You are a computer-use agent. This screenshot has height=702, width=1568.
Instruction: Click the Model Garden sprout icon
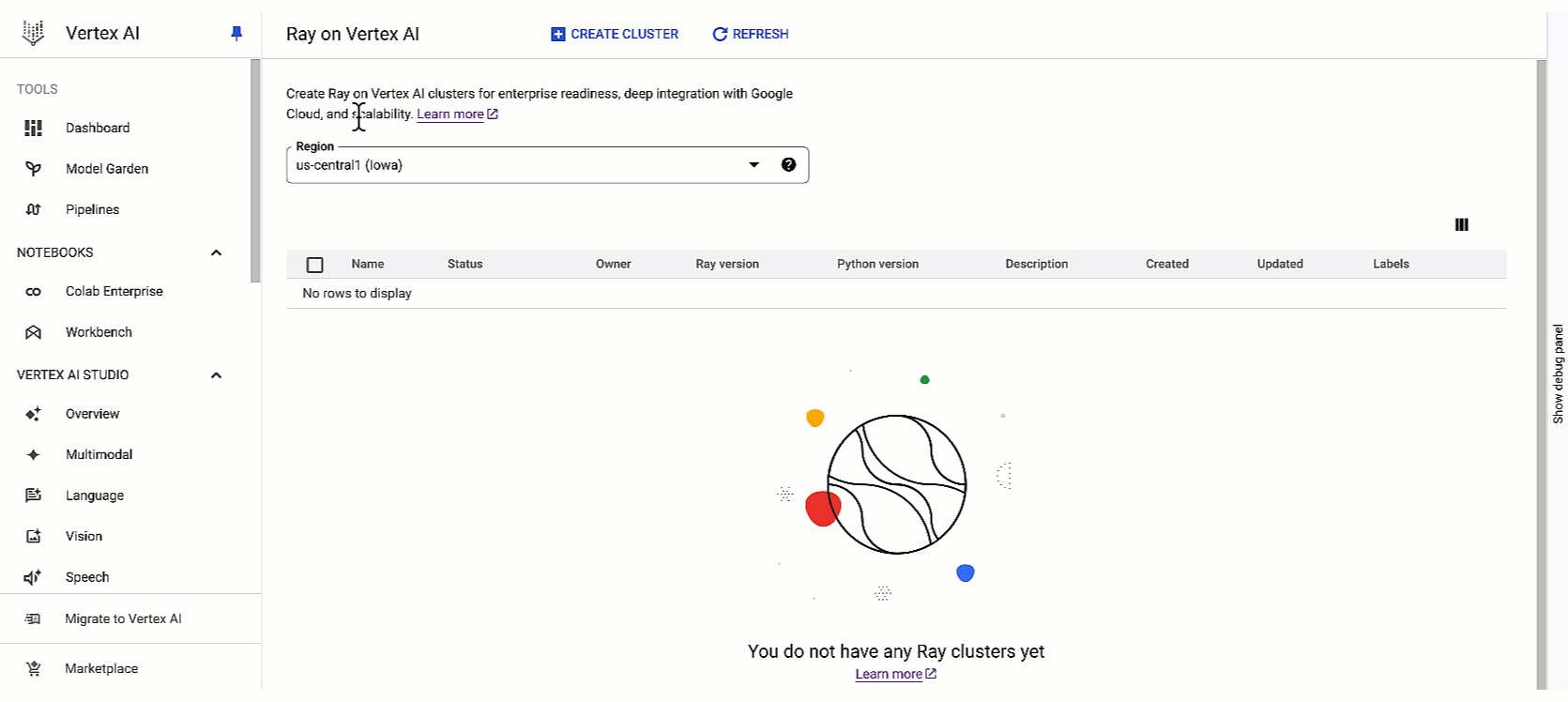click(34, 169)
